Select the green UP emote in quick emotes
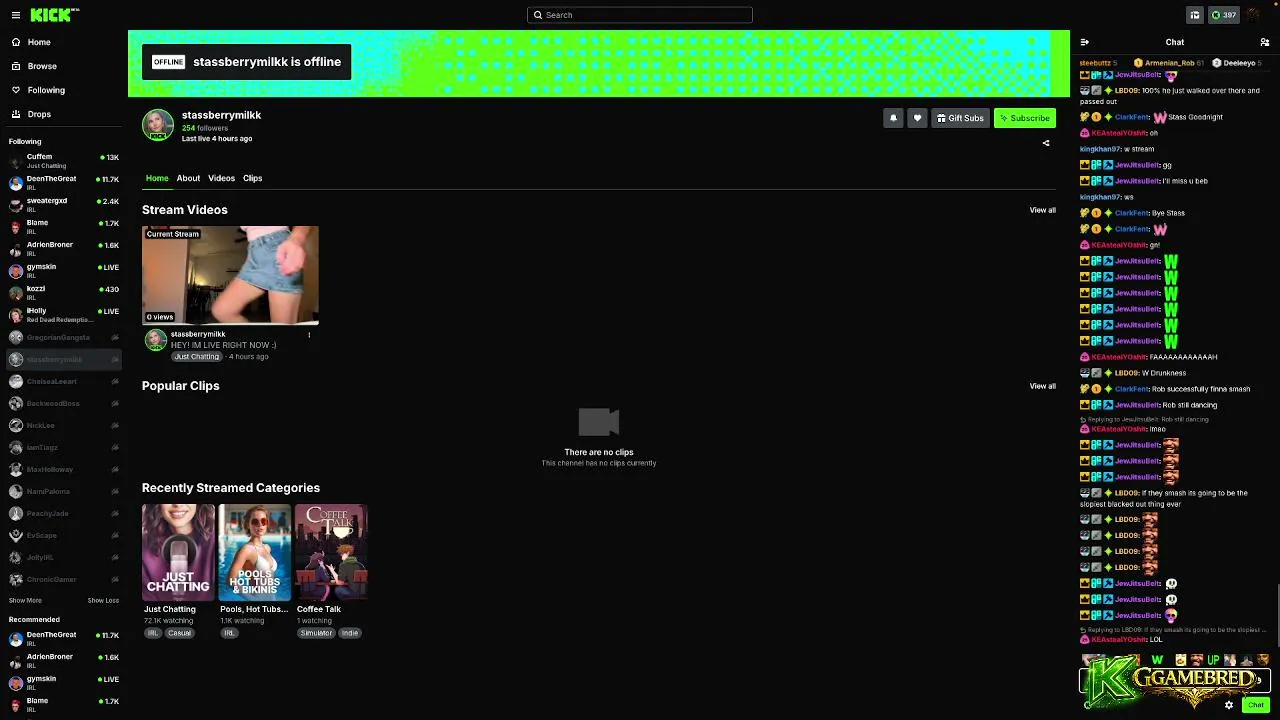The image size is (1280, 720). tap(1213, 660)
